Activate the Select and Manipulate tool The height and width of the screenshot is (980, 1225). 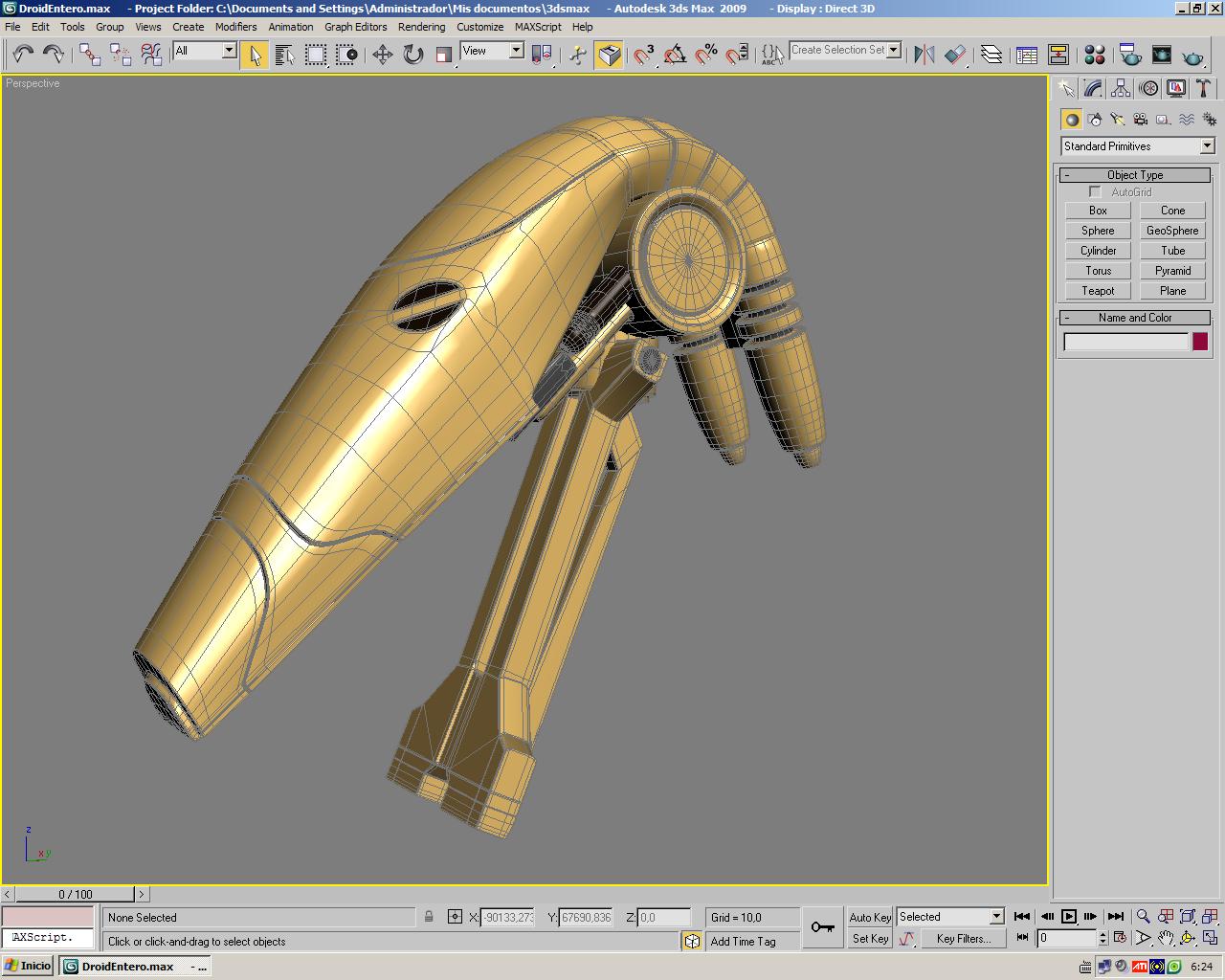coord(578,55)
